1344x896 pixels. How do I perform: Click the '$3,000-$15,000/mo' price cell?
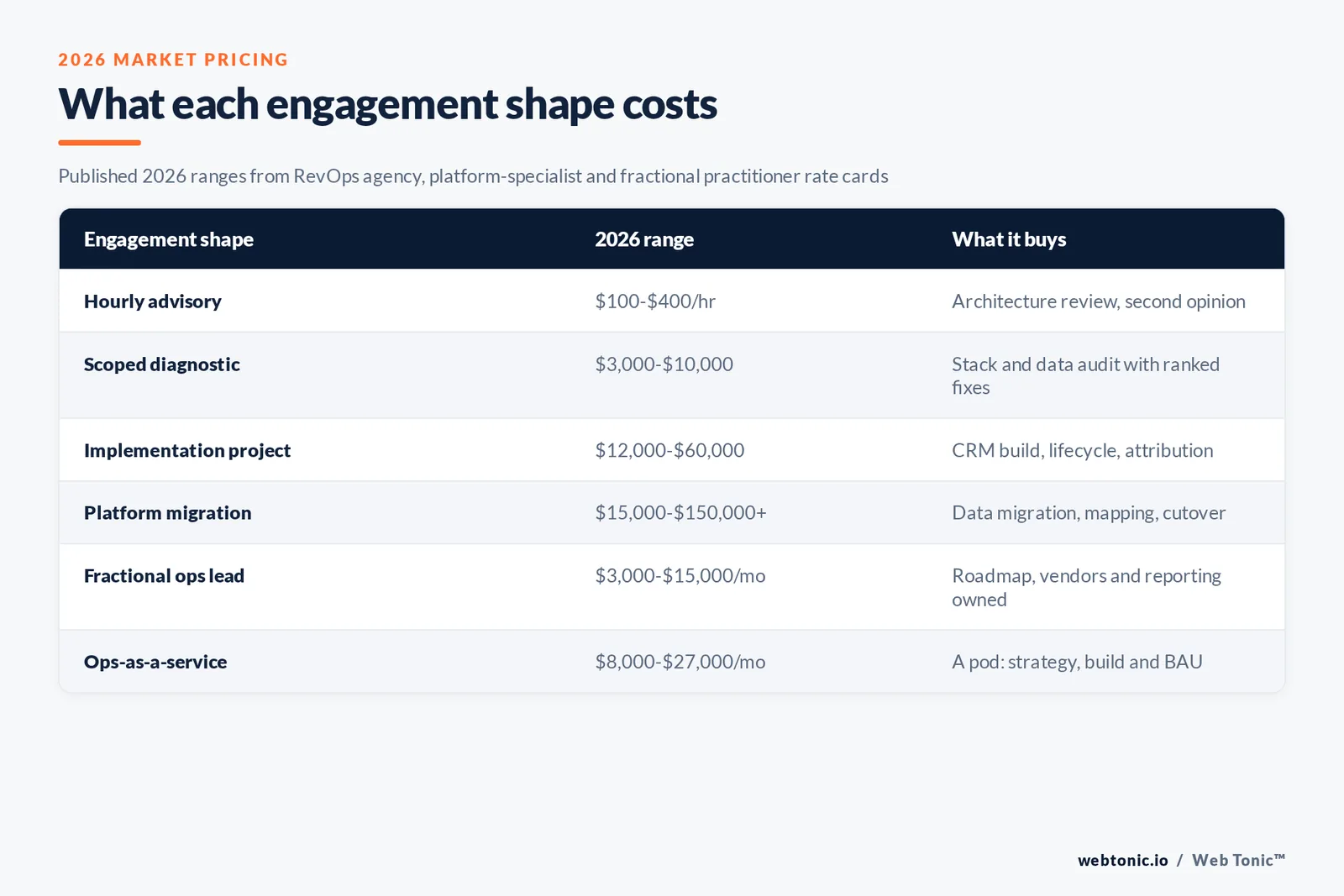coord(680,576)
